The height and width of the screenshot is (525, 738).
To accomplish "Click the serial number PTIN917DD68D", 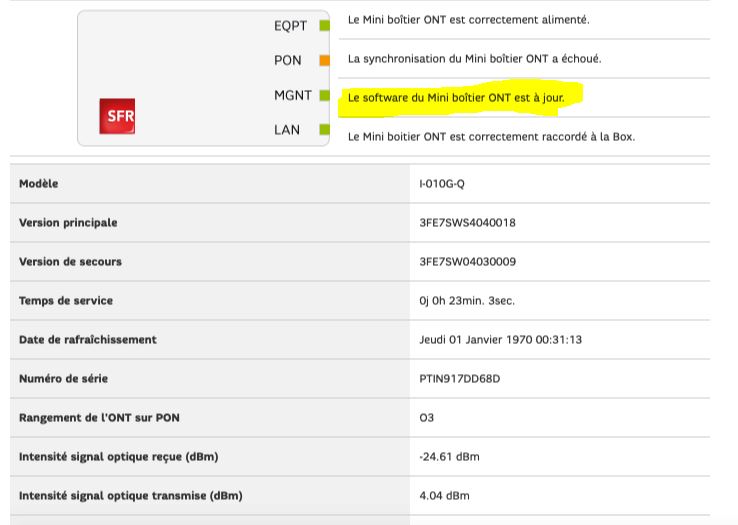I will point(459,379).
